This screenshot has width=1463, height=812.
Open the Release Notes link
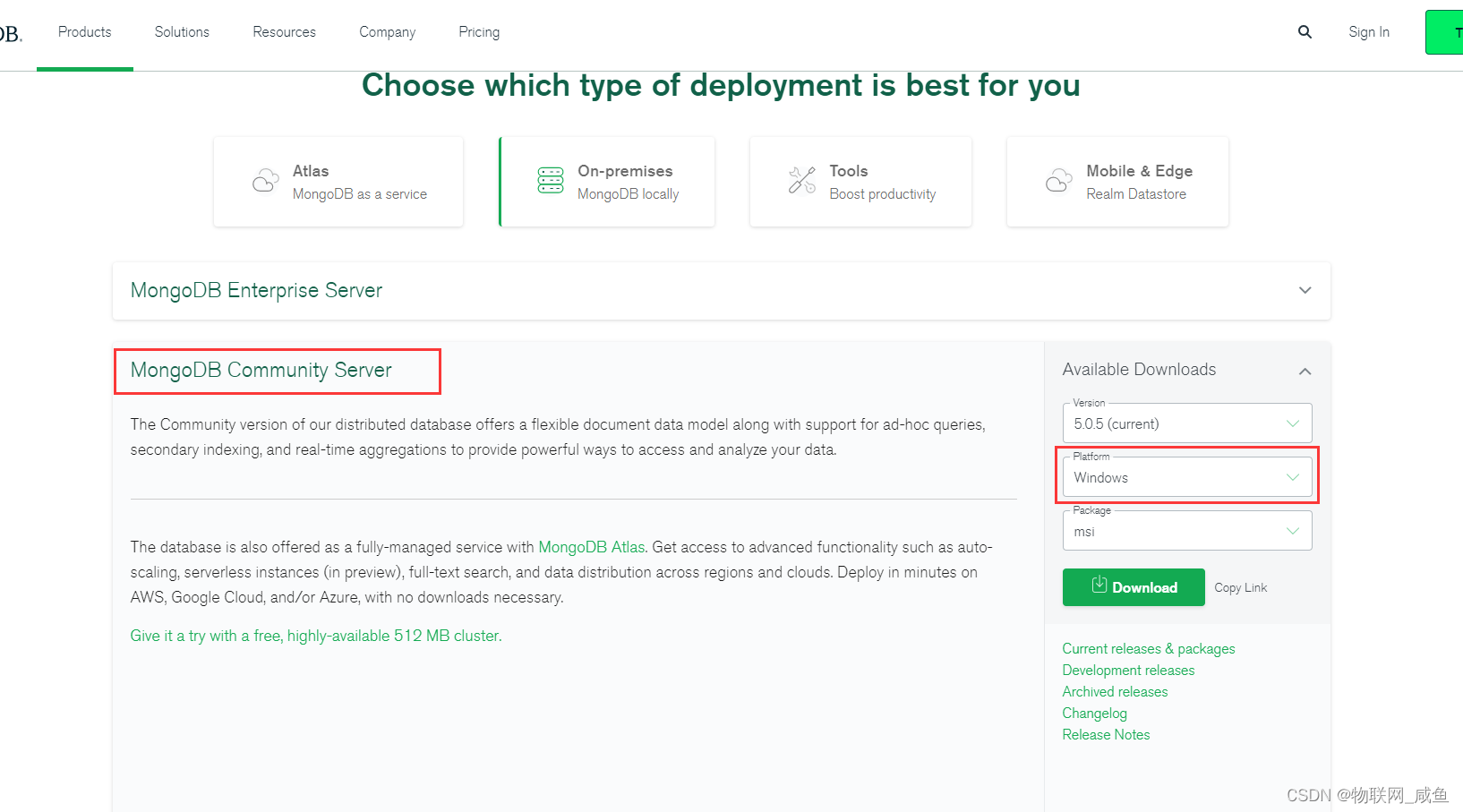(1106, 734)
